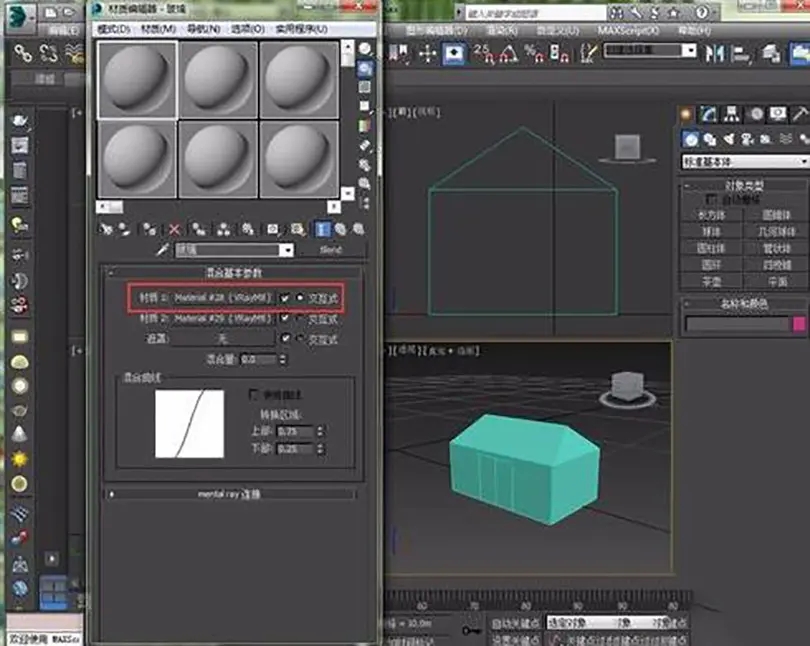Open the Hierarchy panel tab icon
The image size is (810, 646).
tap(731, 114)
